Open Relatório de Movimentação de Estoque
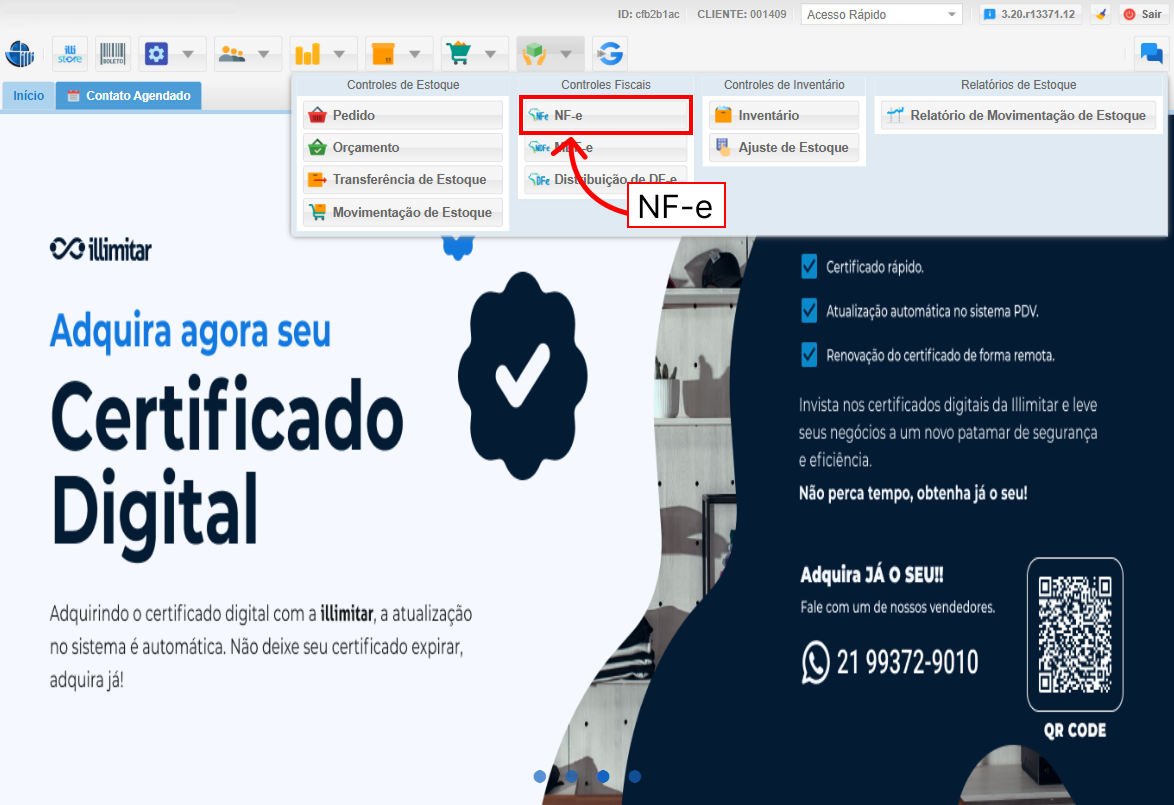1174x805 pixels. (x=1017, y=115)
